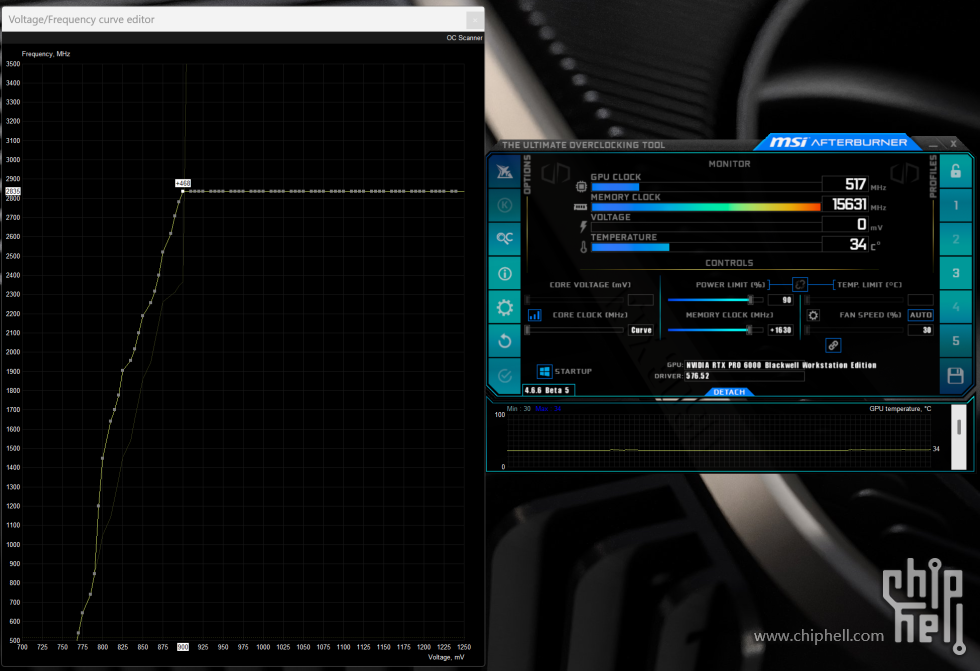Click previous monitor page arrow on left

[556, 173]
